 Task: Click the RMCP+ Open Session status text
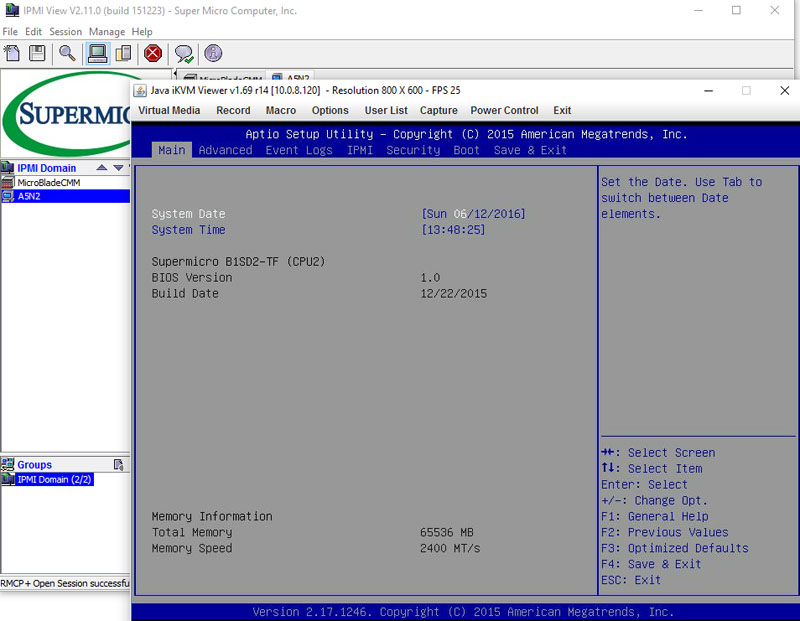click(x=65, y=583)
